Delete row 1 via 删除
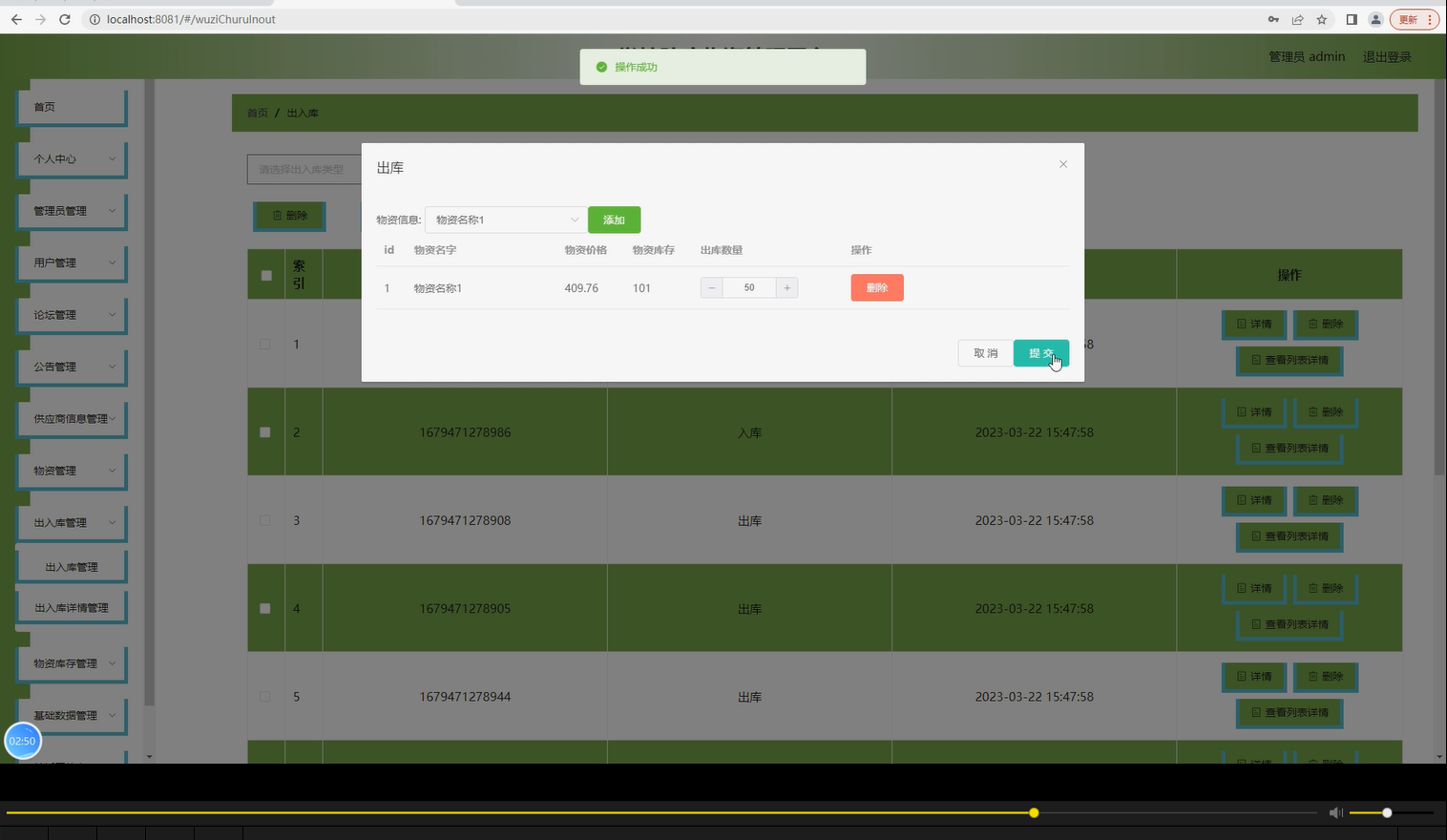Image resolution: width=1447 pixels, height=840 pixels. (x=1326, y=325)
